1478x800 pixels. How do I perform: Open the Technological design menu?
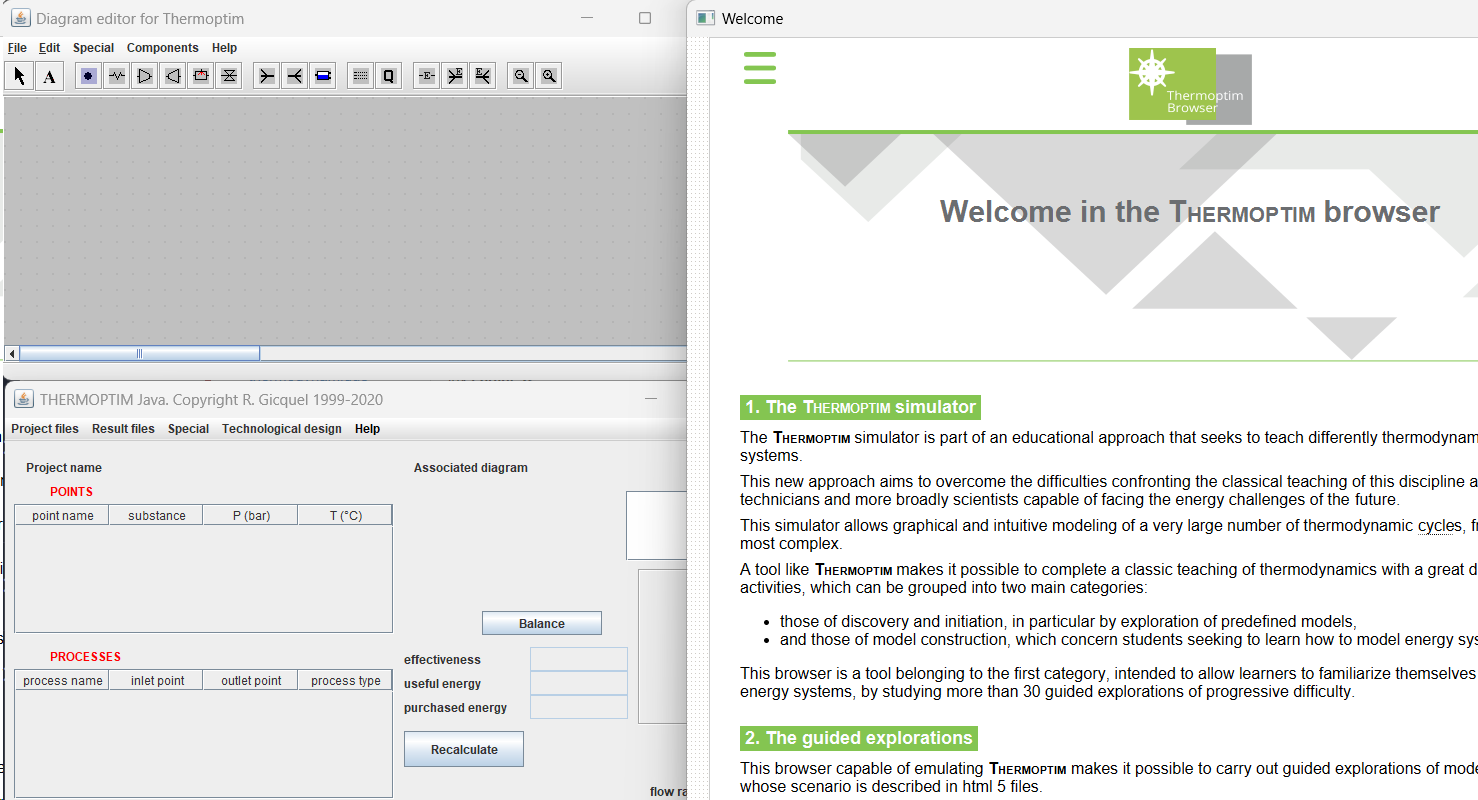click(x=282, y=429)
